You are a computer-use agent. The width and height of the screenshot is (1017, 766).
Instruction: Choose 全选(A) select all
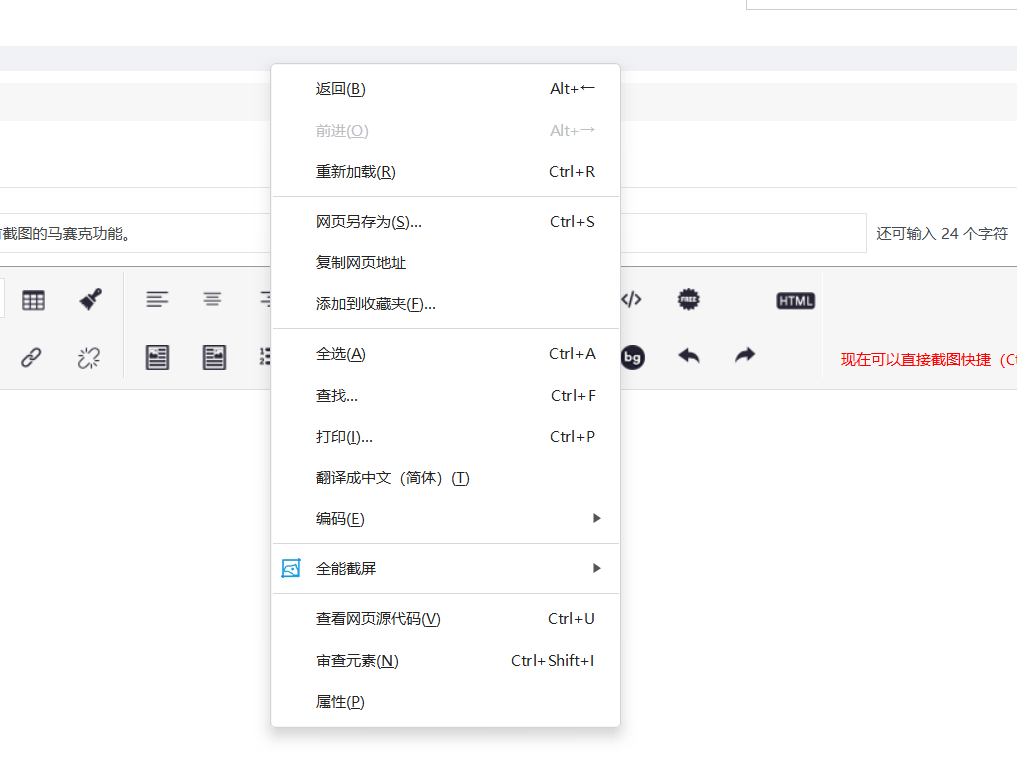(x=446, y=354)
